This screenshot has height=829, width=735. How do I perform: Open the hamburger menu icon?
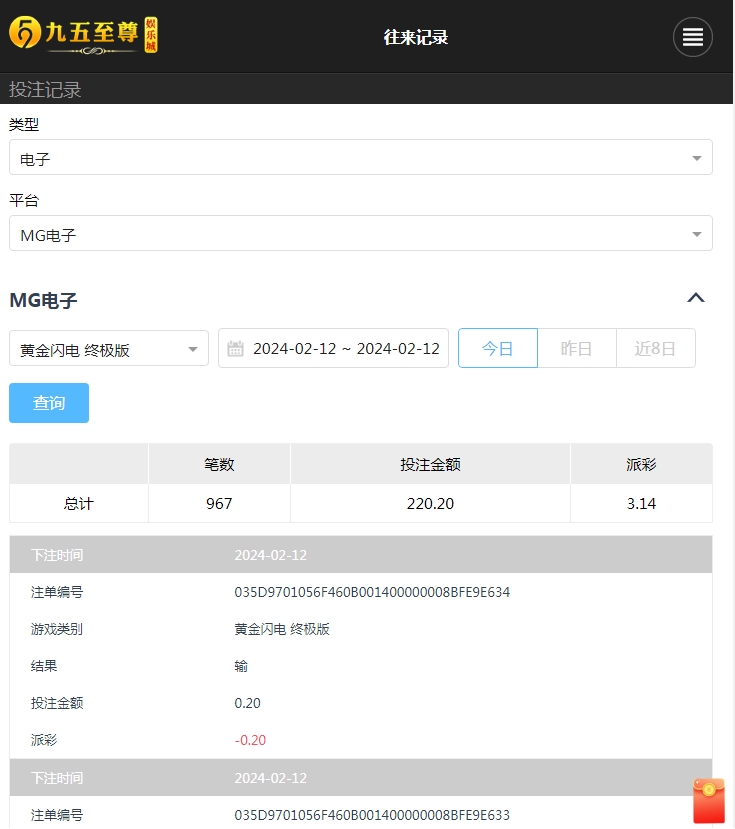692,38
